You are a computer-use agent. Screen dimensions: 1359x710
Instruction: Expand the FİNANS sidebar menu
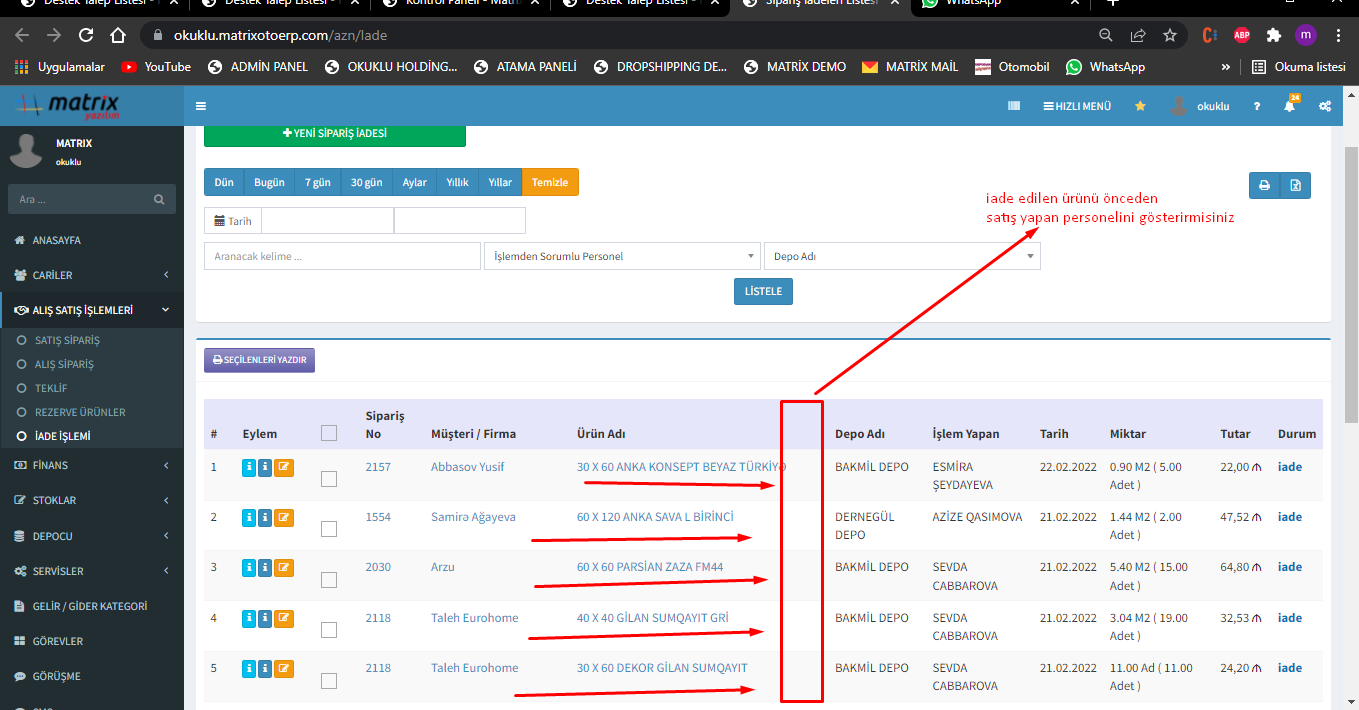(92, 465)
